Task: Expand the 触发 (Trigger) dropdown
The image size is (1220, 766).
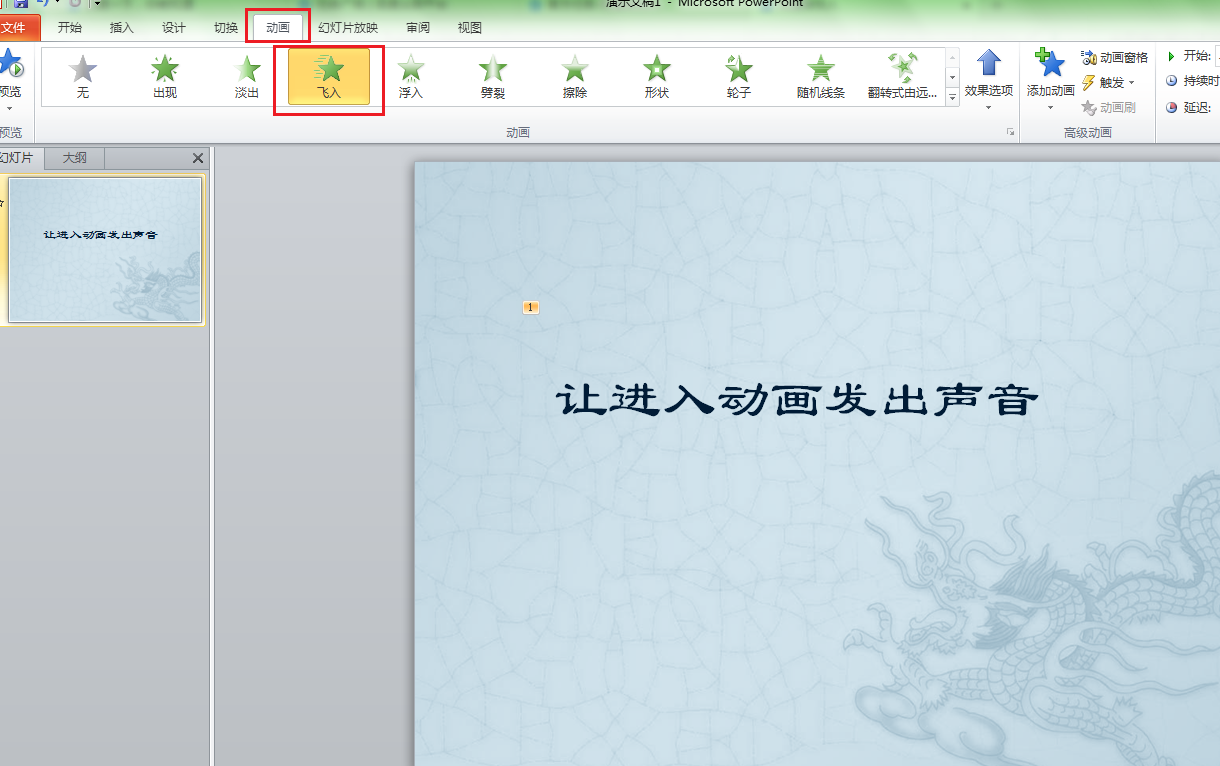Action: [x=1108, y=82]
